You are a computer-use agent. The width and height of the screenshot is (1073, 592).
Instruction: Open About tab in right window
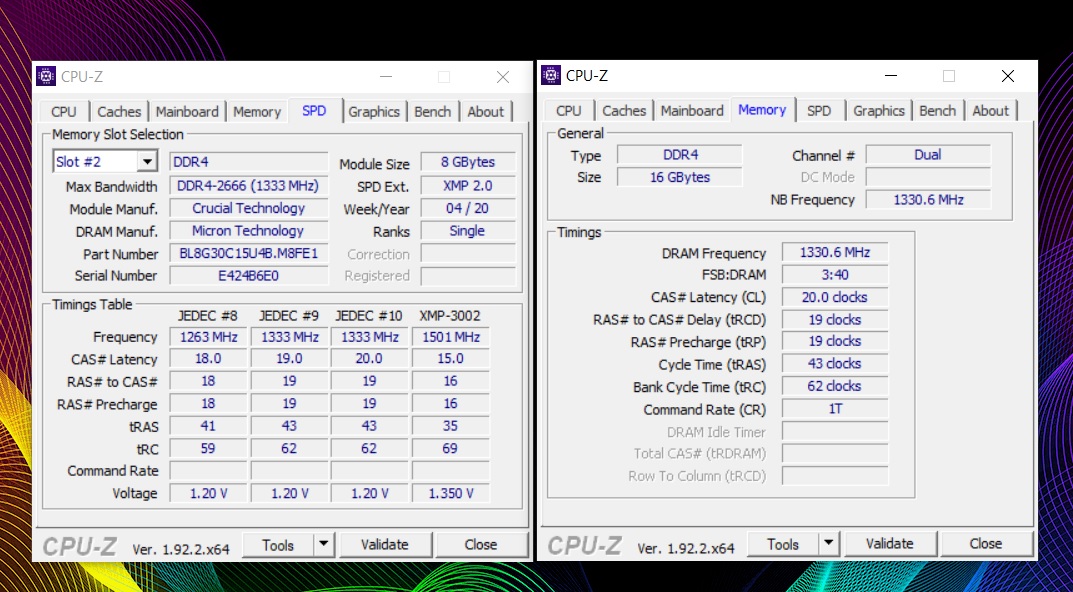tap(990, 110)
